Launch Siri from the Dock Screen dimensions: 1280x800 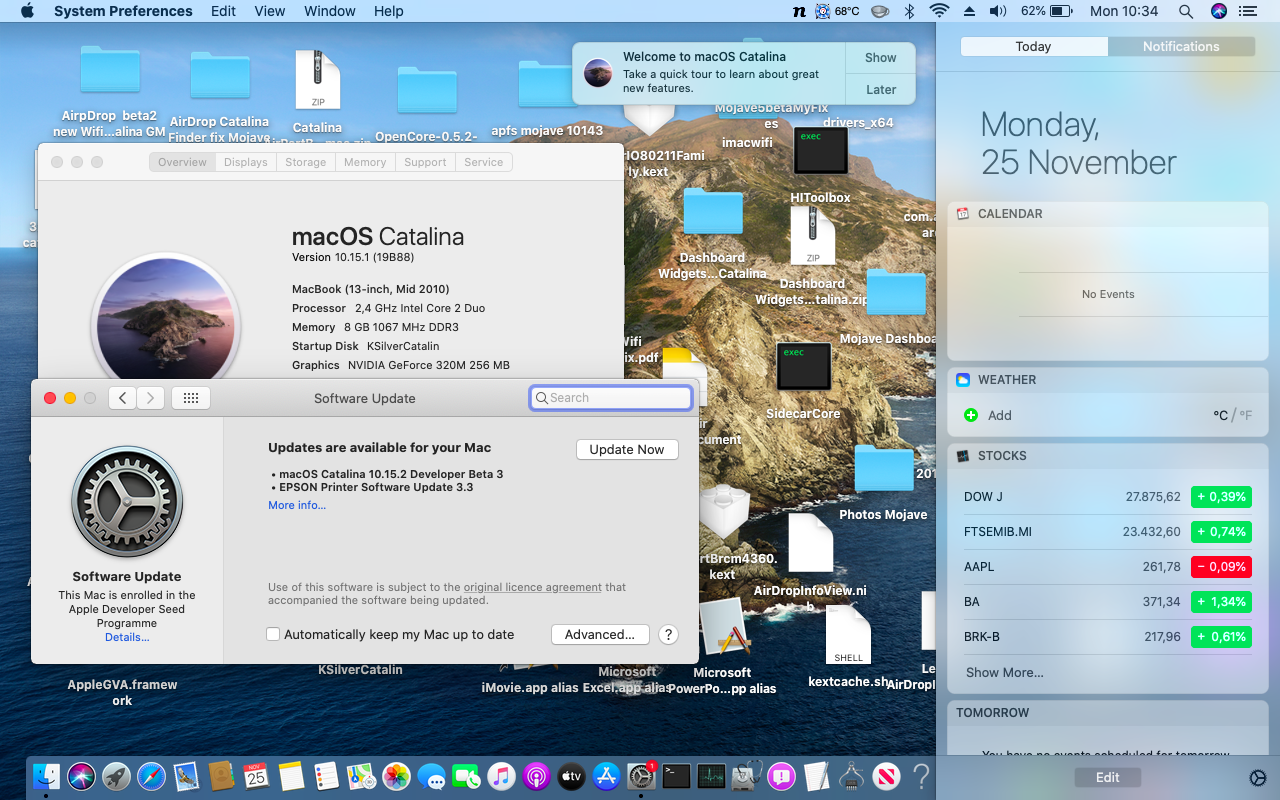pyautogui.click(x=81, y=776)
